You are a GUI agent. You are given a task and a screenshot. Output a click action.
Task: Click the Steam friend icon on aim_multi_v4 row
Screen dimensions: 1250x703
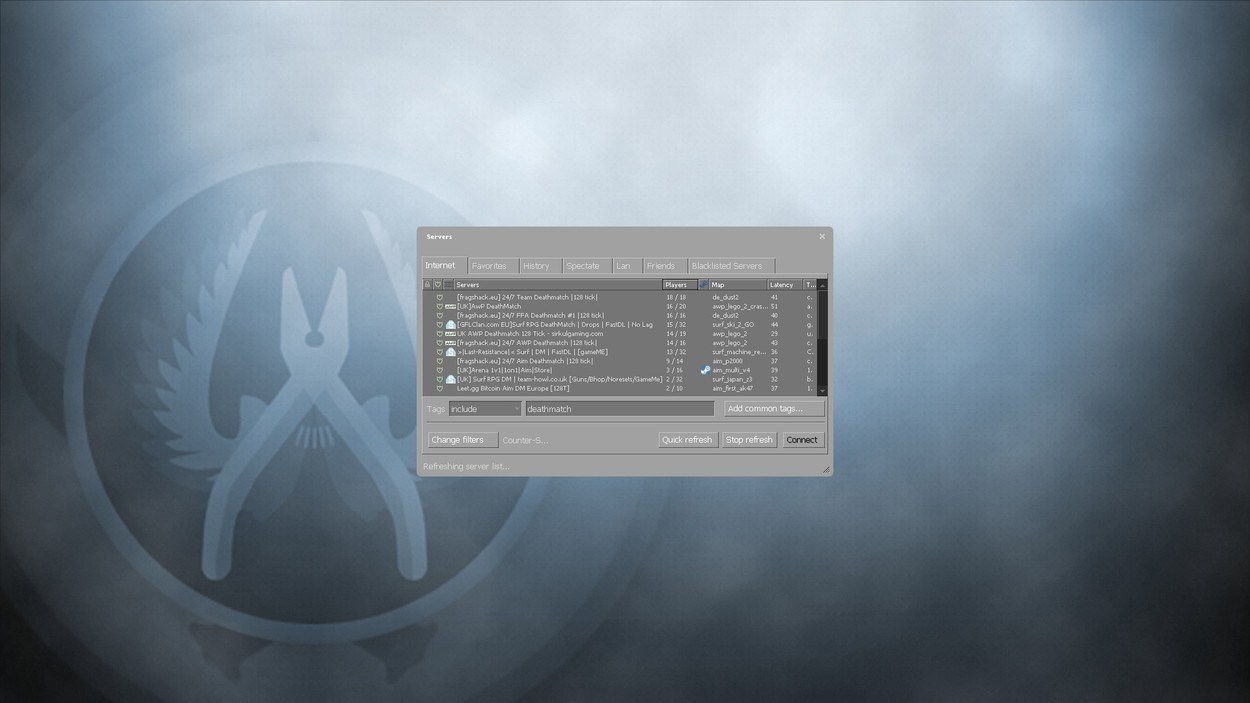pyautogui.click(x=705, y=370)
